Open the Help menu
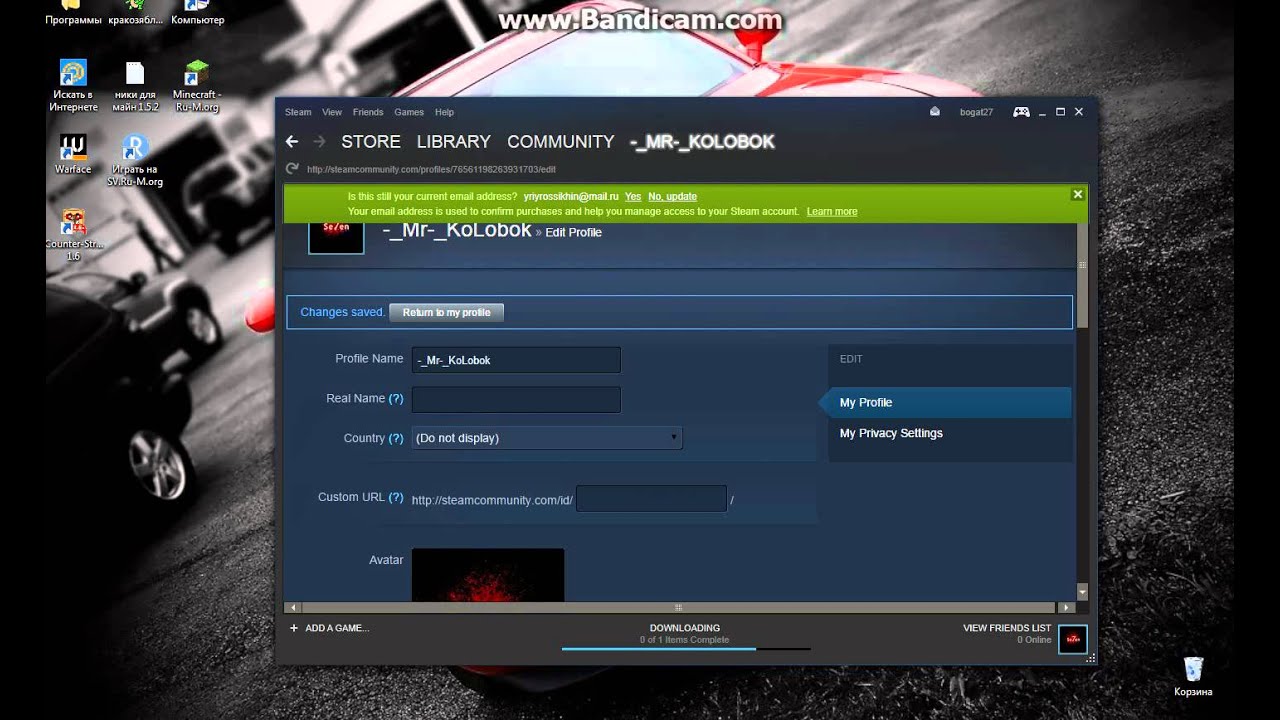Screen dimensions: 1280x720 [444, 112]
